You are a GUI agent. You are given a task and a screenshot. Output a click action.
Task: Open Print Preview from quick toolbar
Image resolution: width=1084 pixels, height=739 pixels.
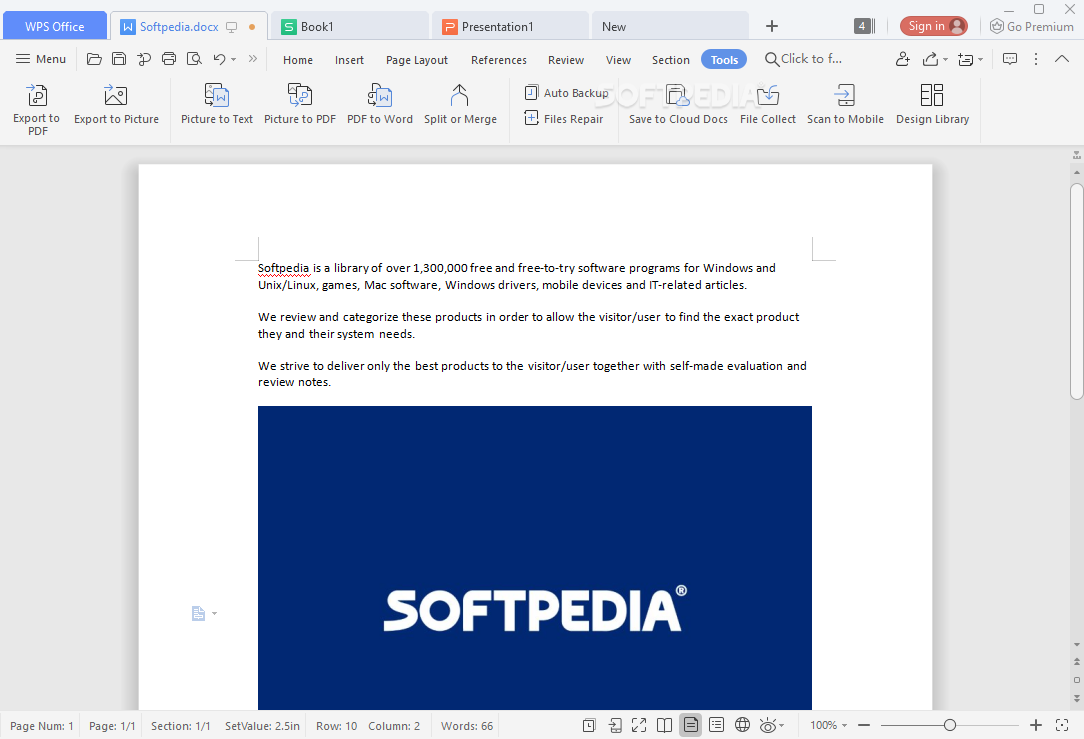(194, 59)
